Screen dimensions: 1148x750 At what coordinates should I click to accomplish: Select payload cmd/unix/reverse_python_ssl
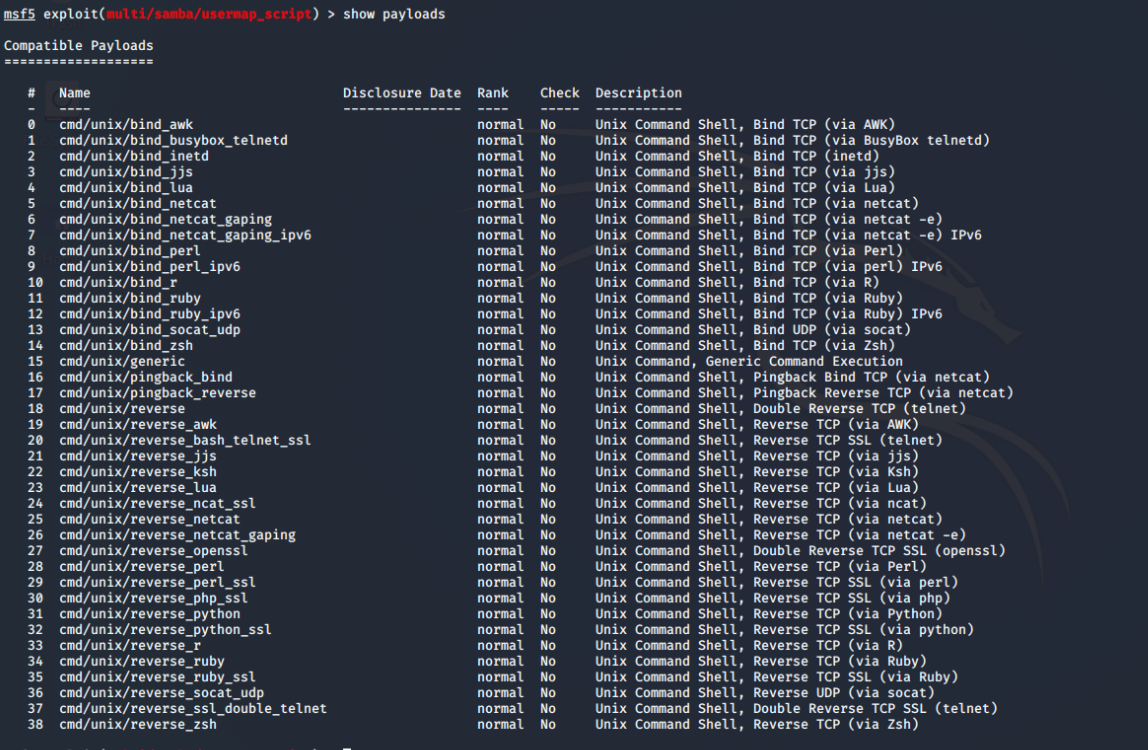tap(165, 629)
